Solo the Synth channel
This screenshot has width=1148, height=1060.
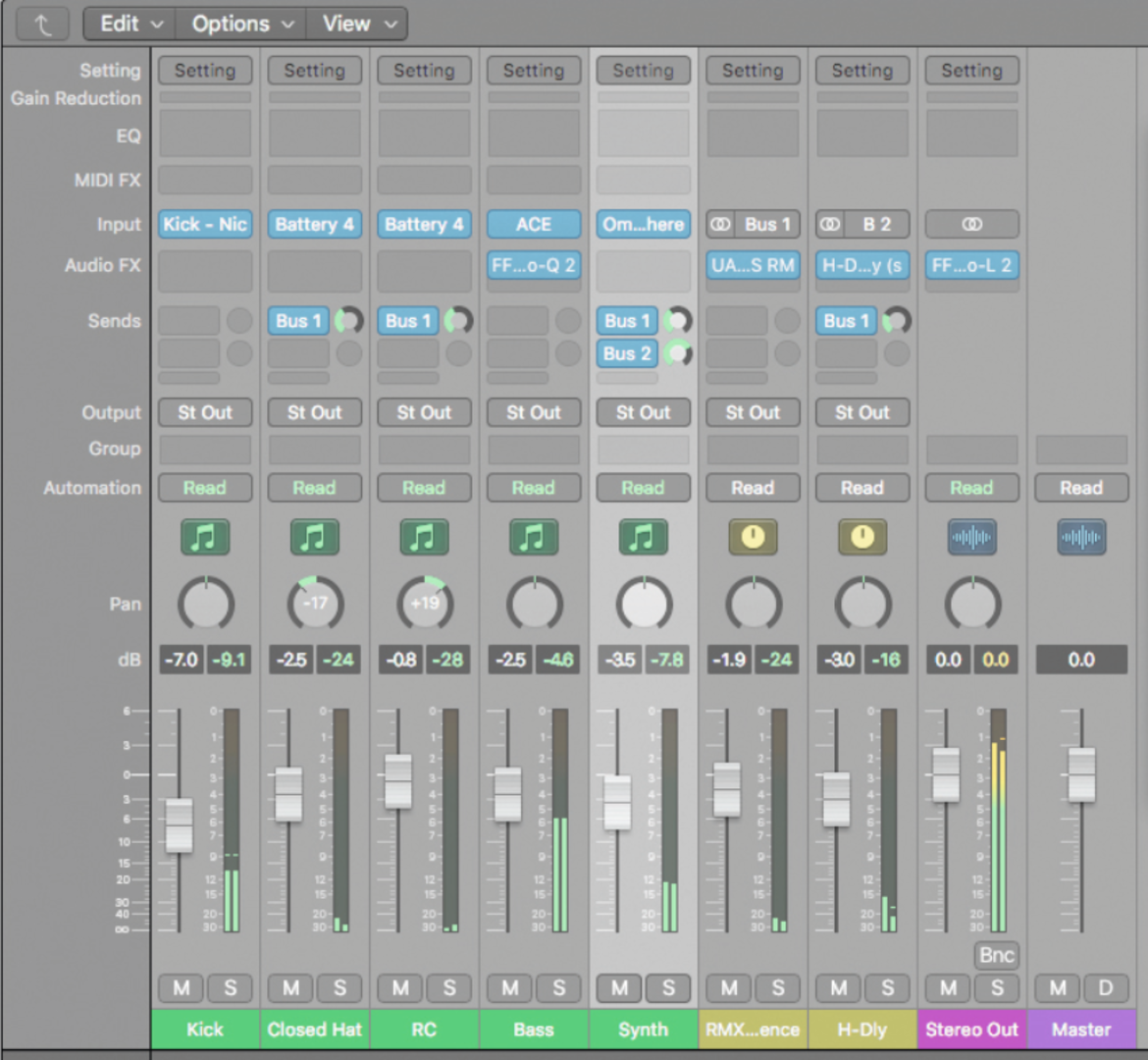click(x=668, y=988)
